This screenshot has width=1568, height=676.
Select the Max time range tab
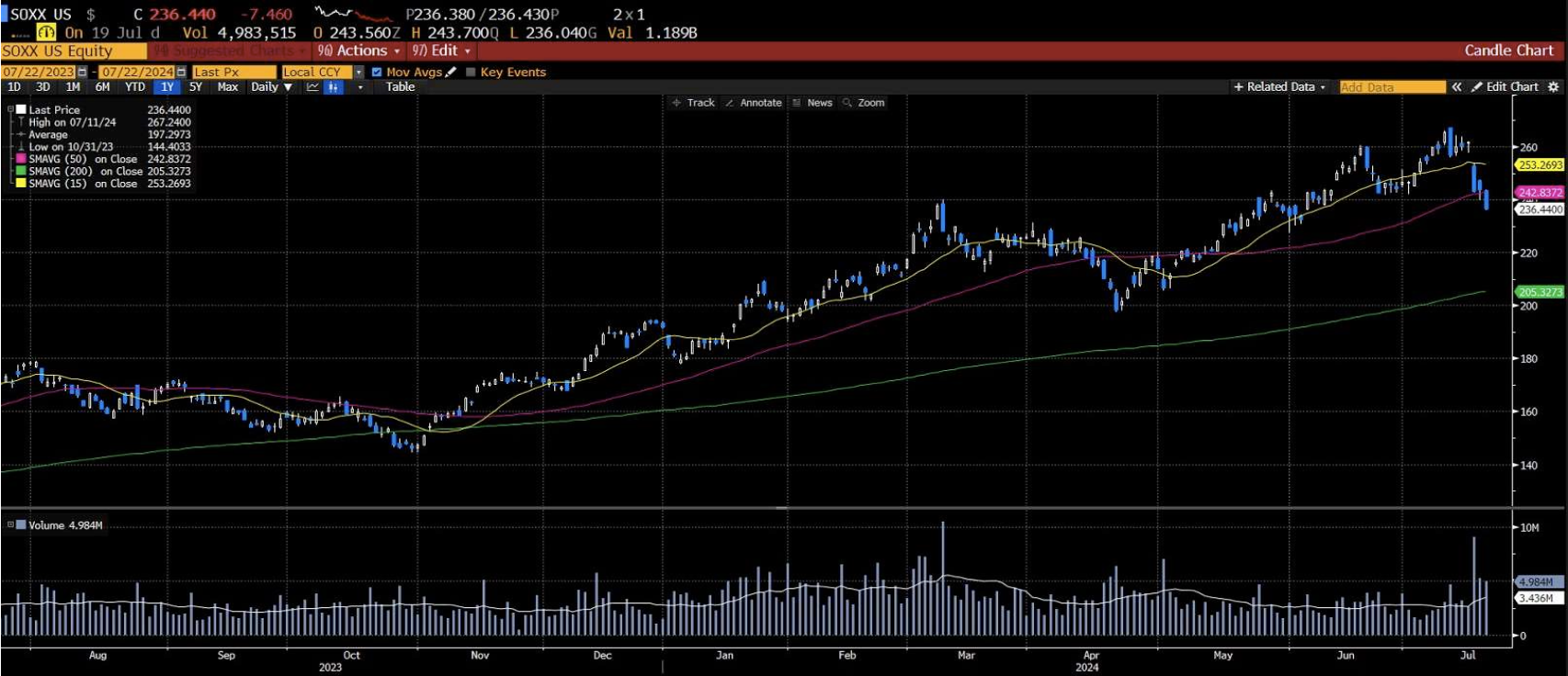228,86
